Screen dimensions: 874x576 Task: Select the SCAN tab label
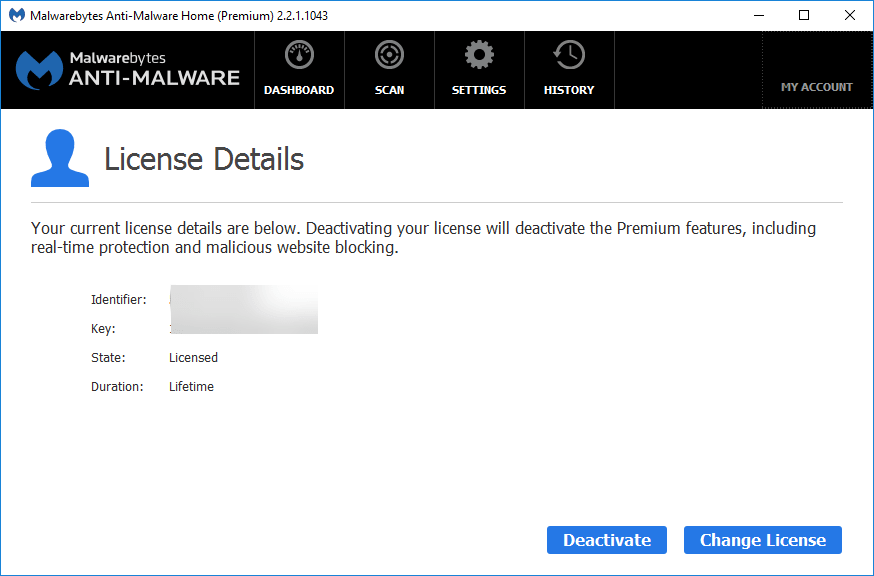coord(389,90)
